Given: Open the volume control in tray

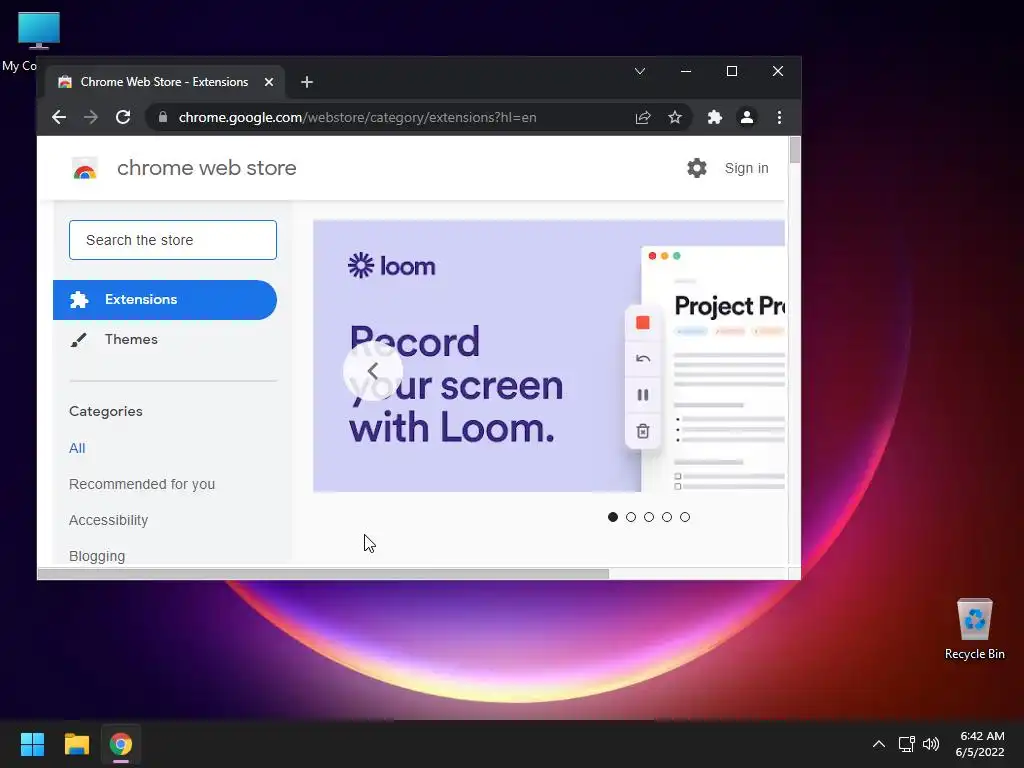Looking at the screenshot, I should point(931,744).
